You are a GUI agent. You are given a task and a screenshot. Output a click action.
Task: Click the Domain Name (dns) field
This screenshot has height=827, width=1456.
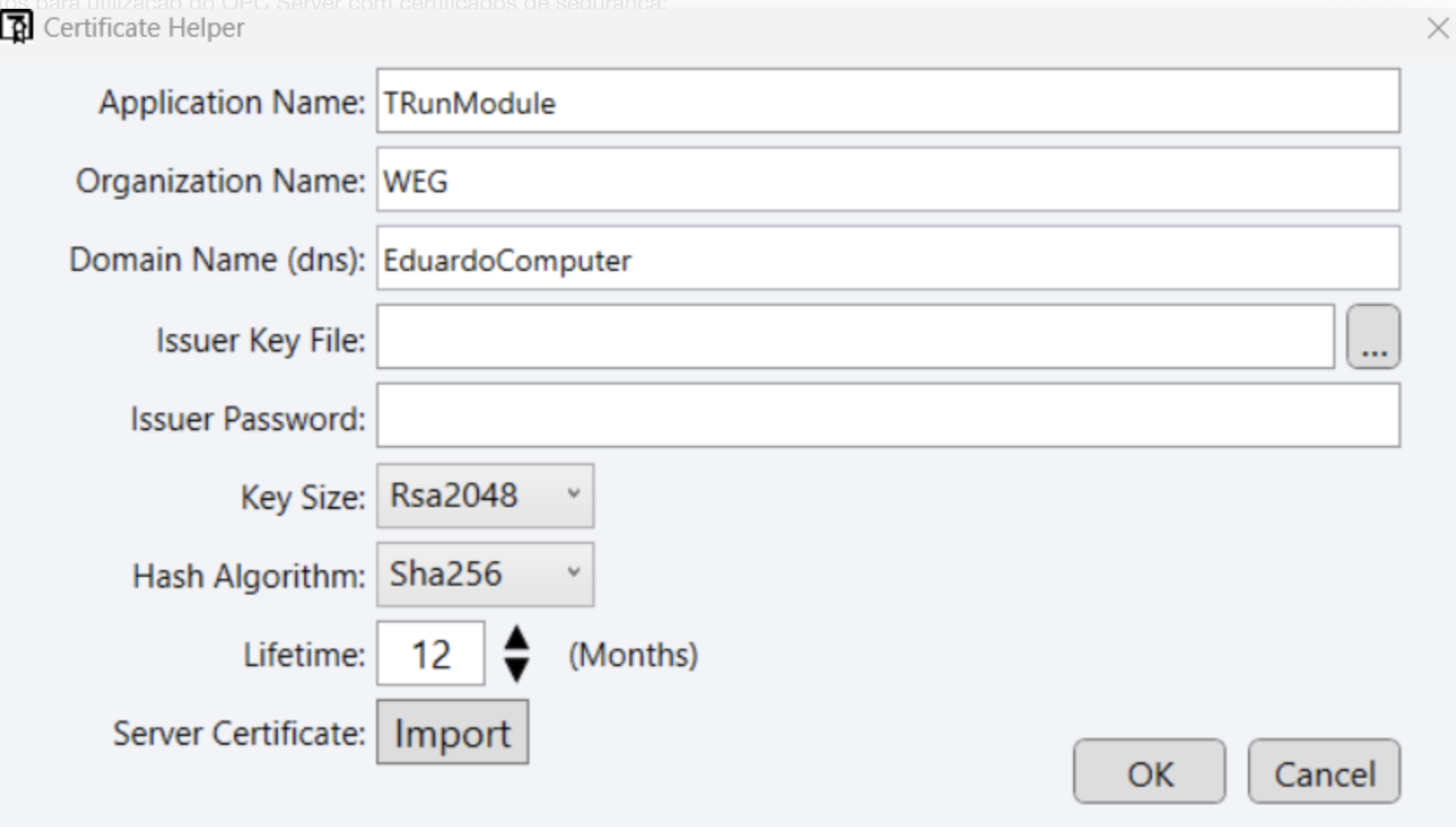(888, 258)
